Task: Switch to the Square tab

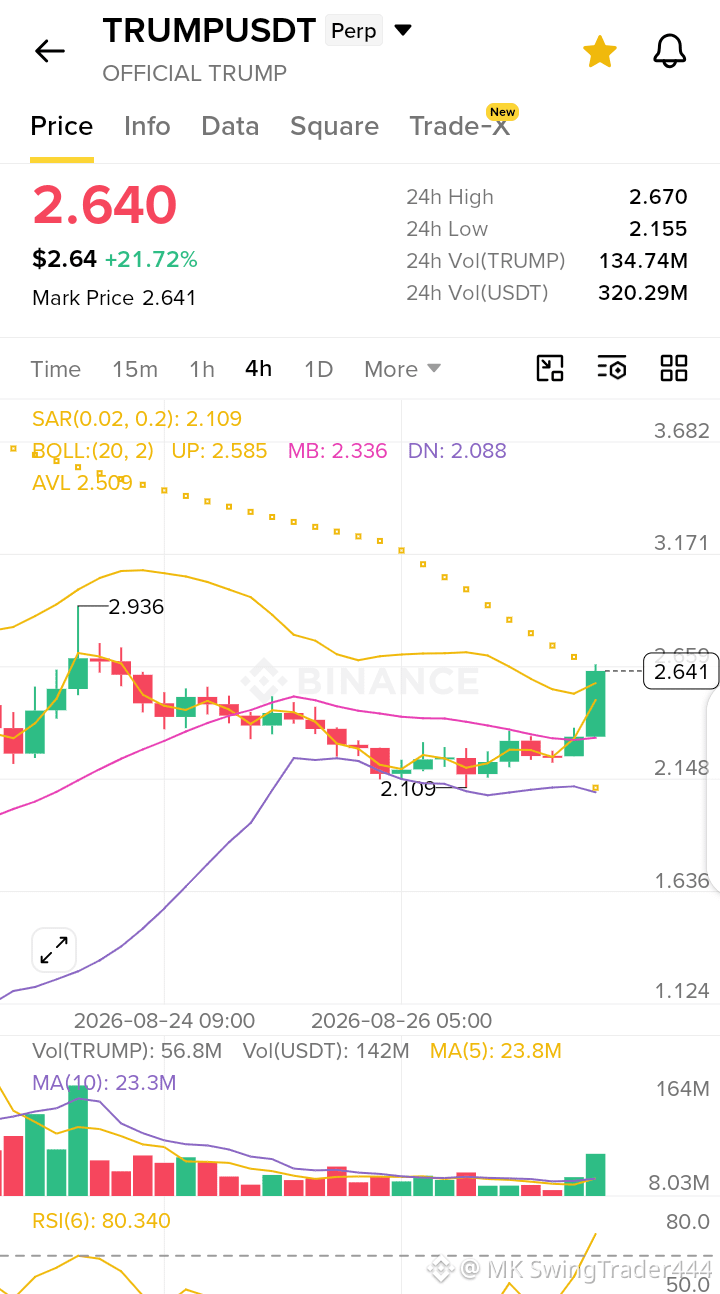Action: tap(334, 126)
